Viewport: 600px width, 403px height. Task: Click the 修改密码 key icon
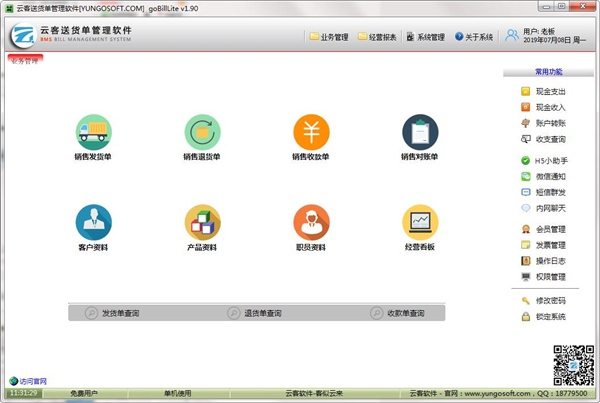point(526,301)
